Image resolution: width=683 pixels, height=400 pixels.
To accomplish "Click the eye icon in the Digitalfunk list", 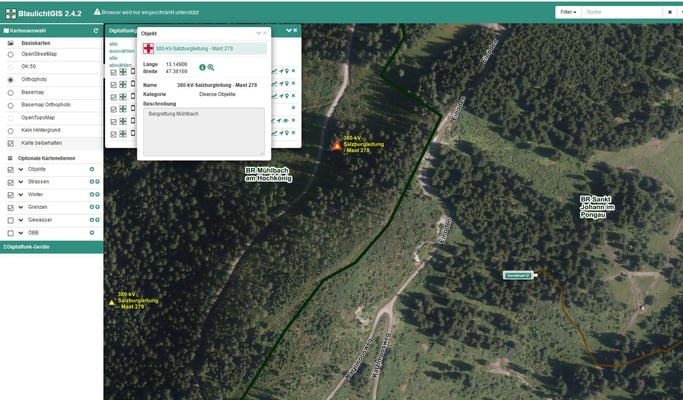I will [x=286, y=121].
